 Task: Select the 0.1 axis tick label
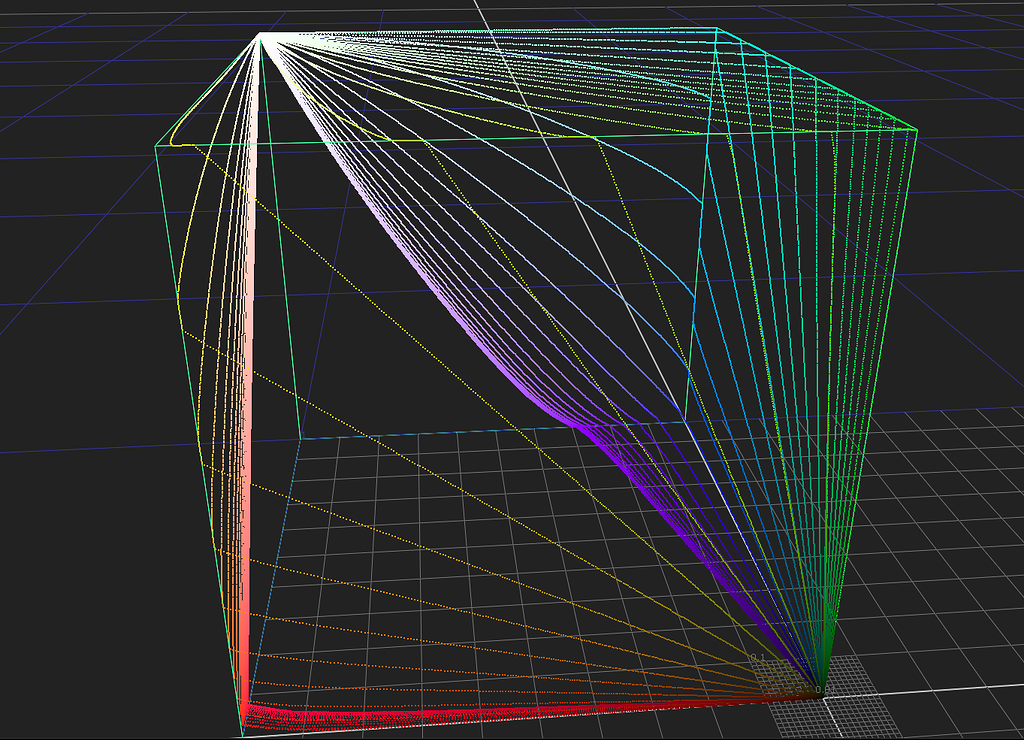click(757, 656)
